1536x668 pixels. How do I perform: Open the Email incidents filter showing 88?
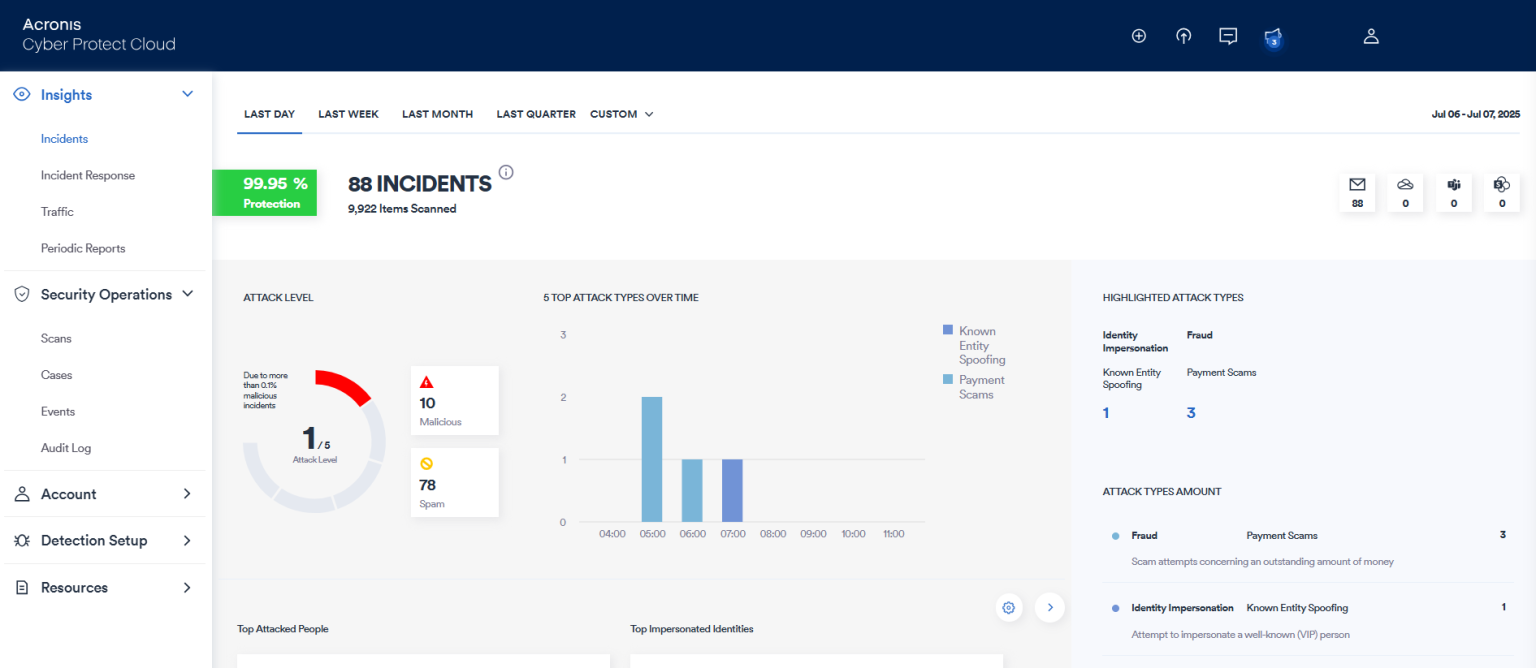pos(1357,192)
